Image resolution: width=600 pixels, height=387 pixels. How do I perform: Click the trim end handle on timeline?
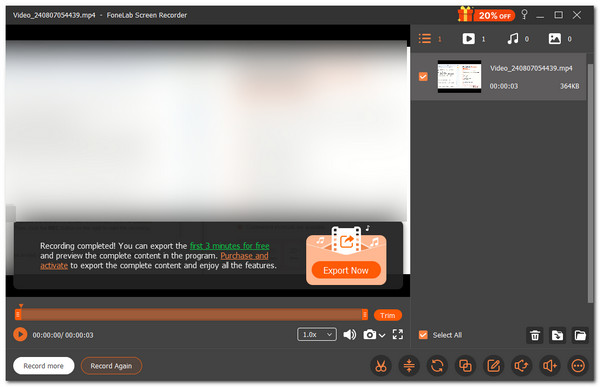(365, 315)
